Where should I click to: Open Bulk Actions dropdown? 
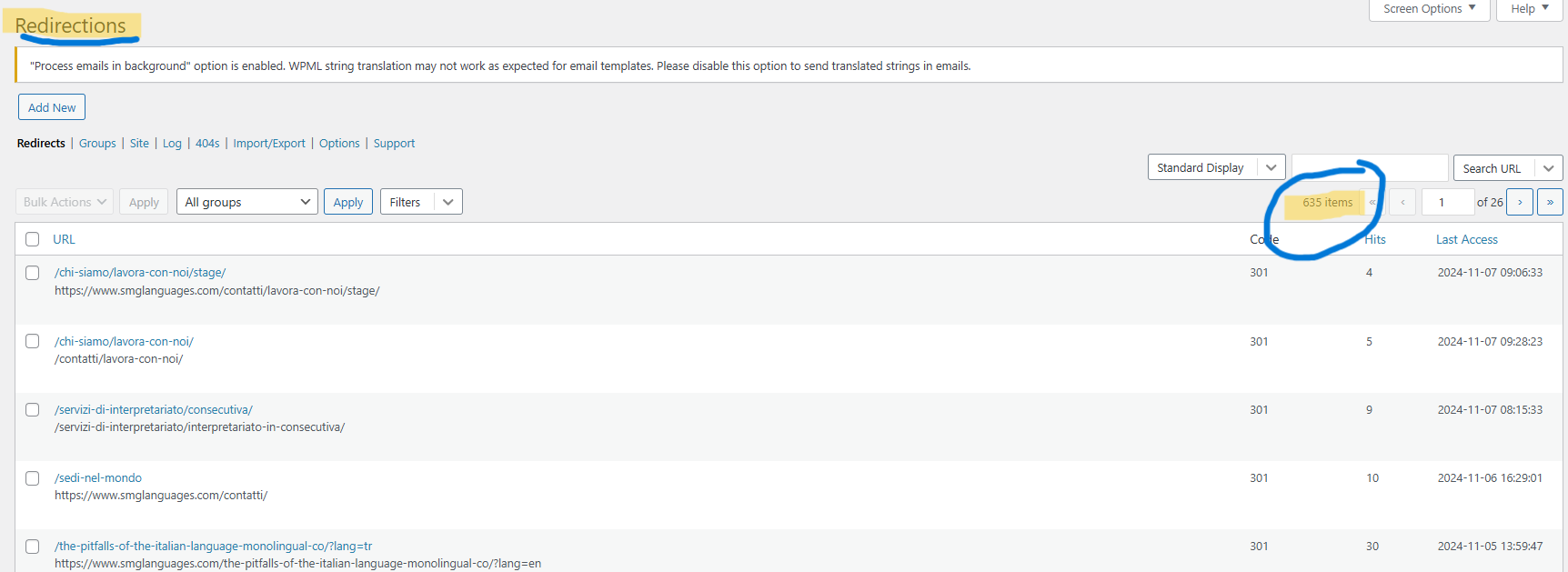coord(65,202)
